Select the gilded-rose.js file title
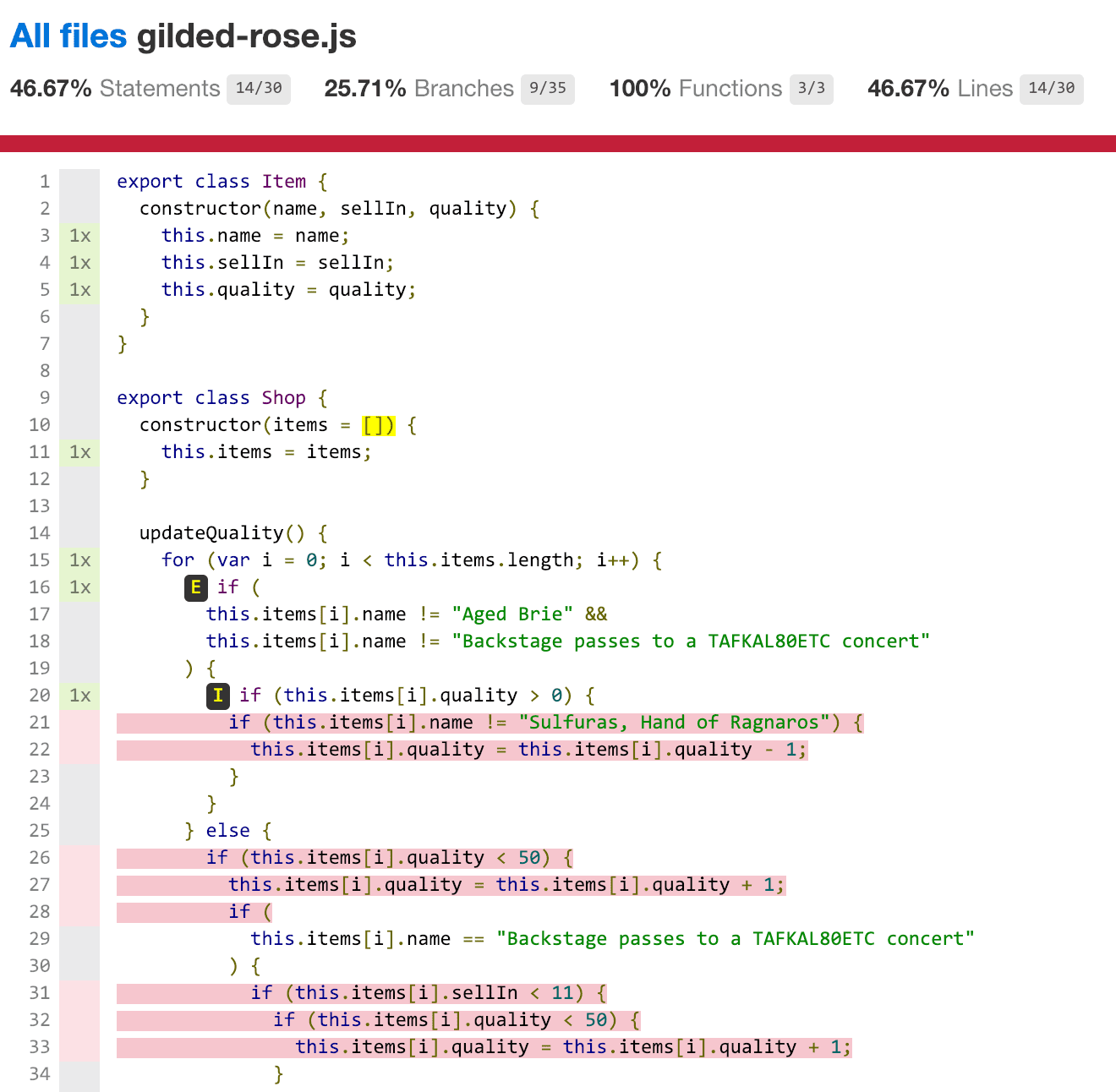This screenshot has width=1116, height=1092. pos(248,35)
